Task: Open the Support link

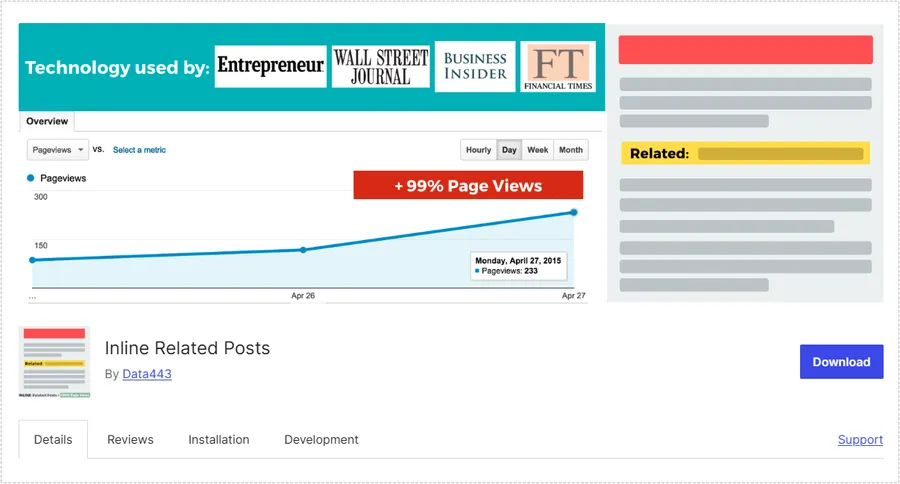Action: 860,440
